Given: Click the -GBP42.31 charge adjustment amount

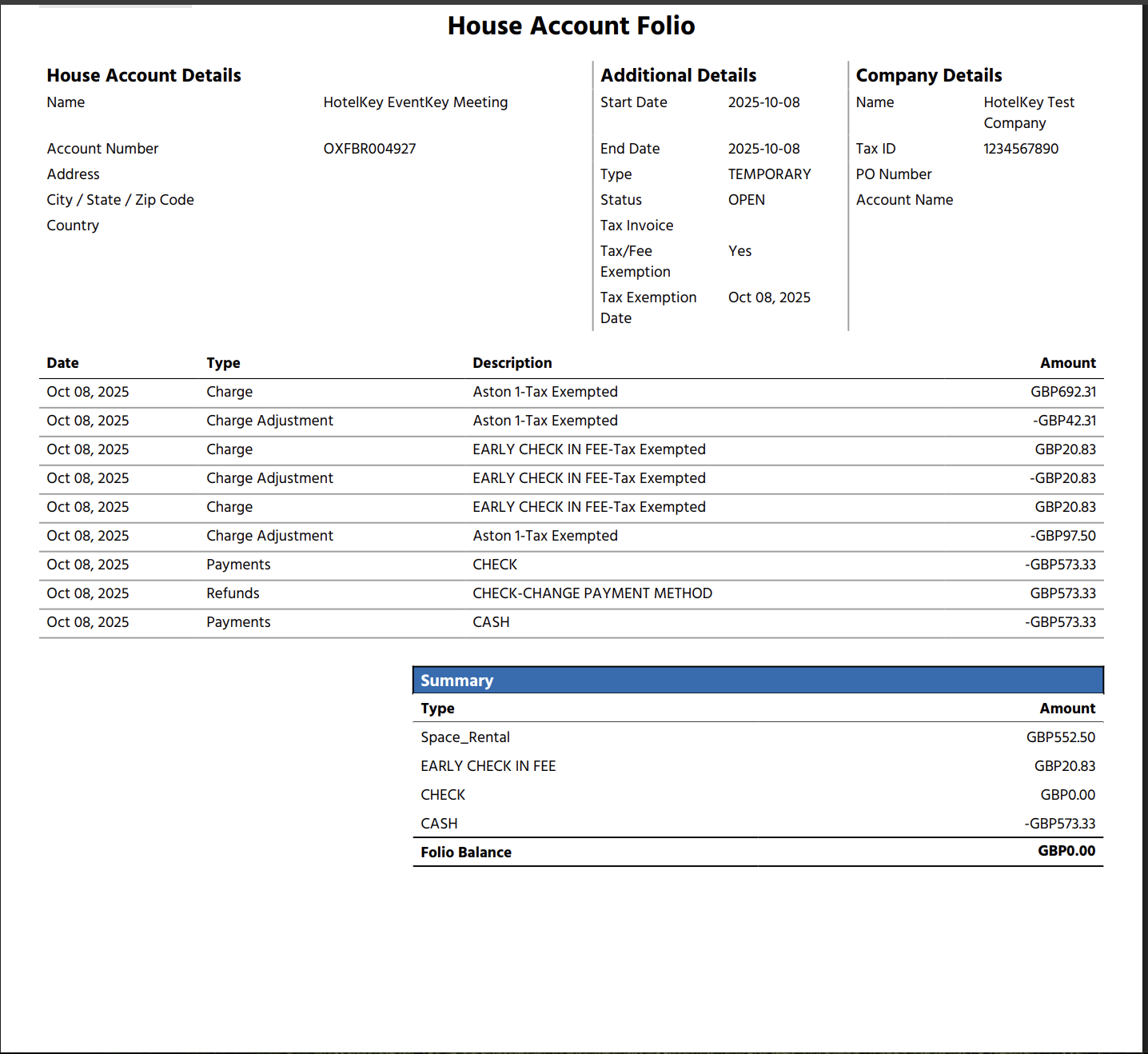Looking at the screenshot, I should tap(1064, 421).
